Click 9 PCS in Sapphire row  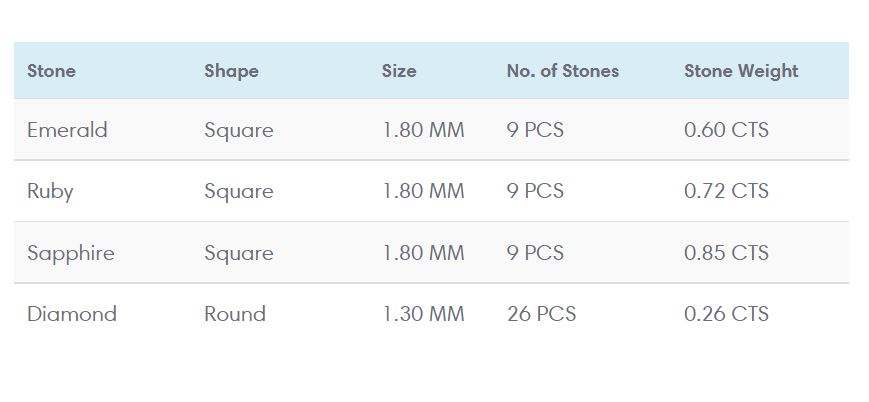[x=535, y=253]
